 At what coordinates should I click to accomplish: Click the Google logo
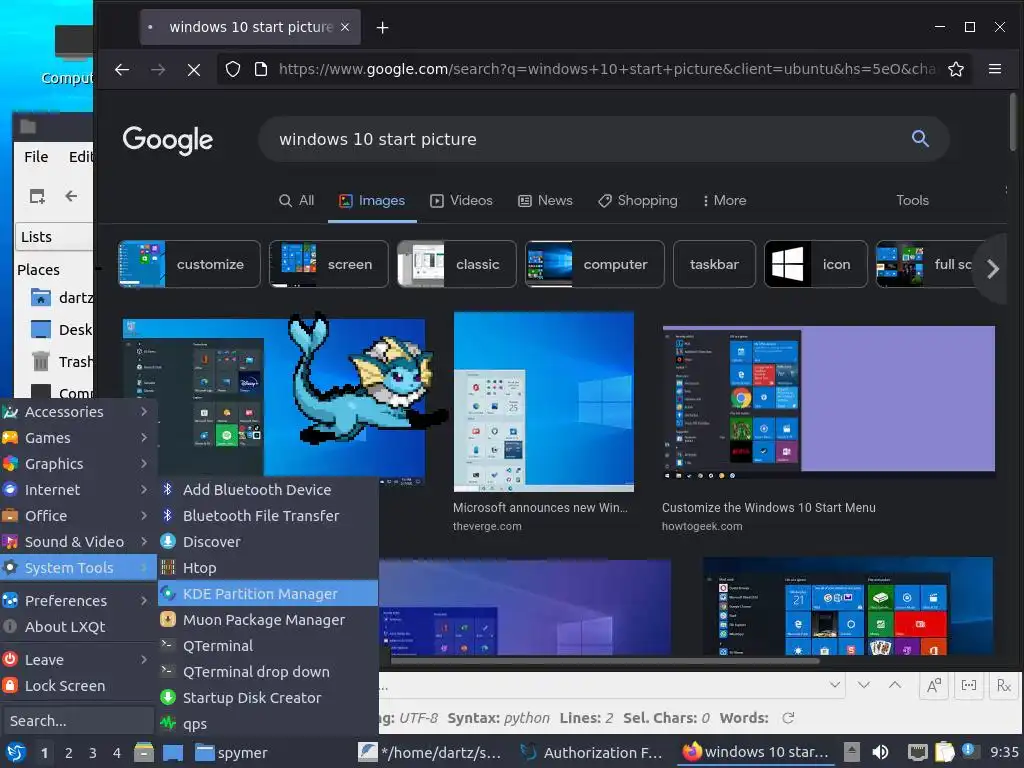click(168, 140)
